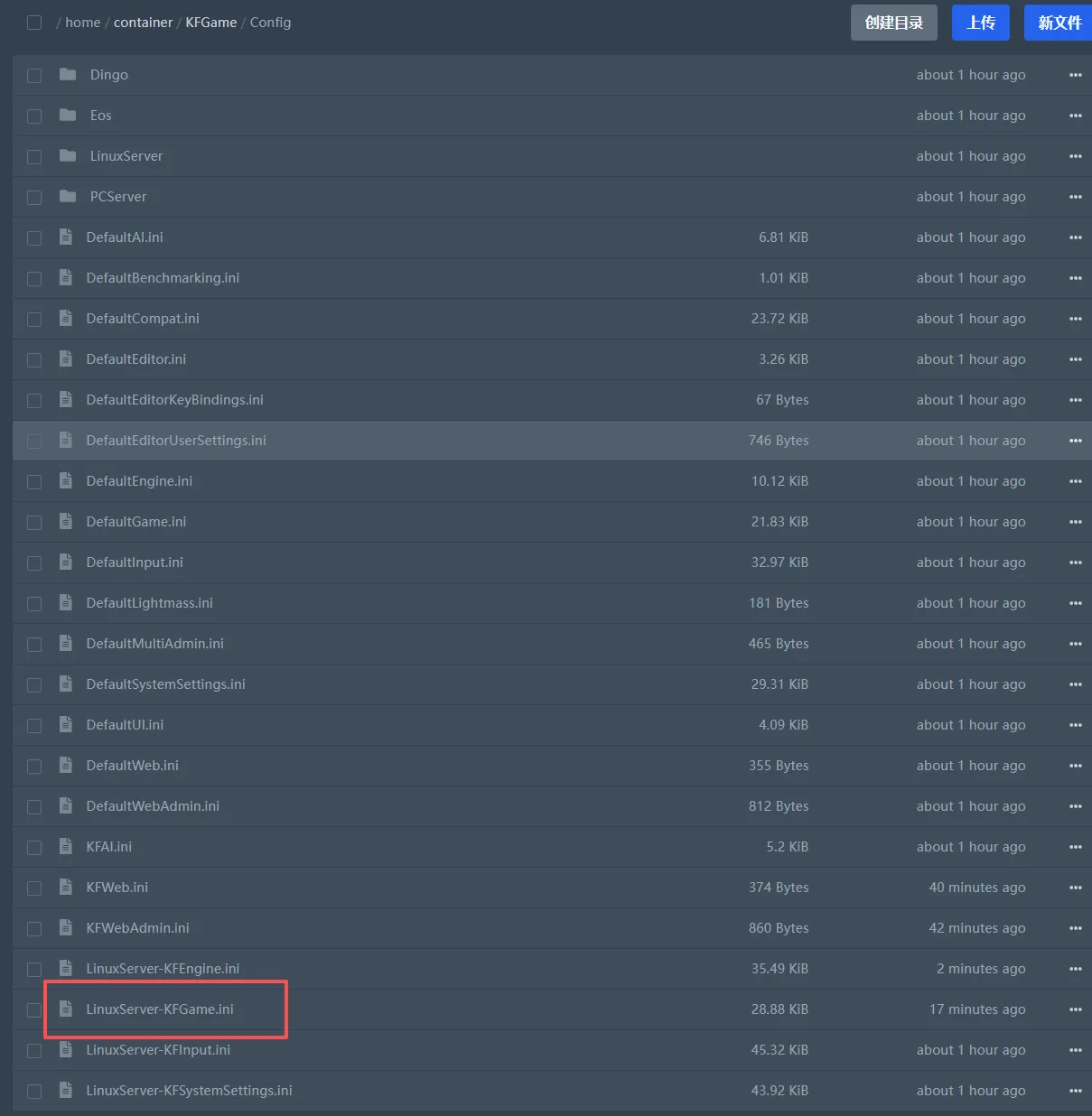Toggle the select-all checkbox in header
Viewport: 1092px width, 1116px height.
(34, 23)
